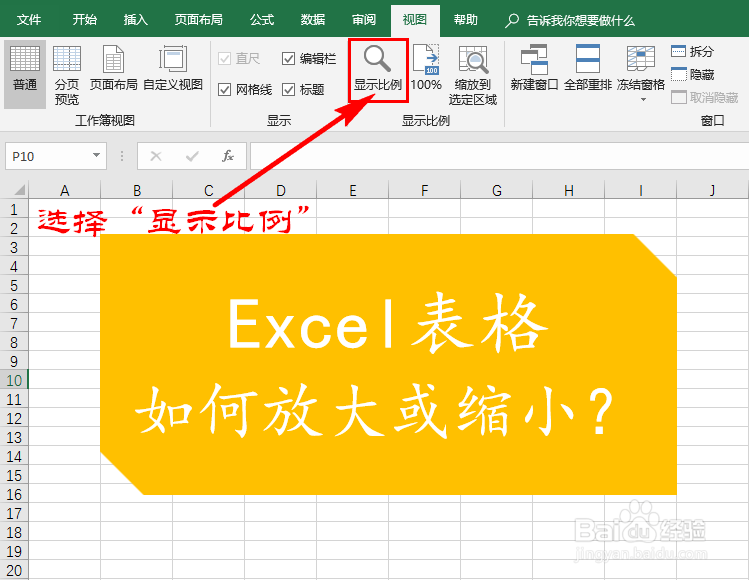Select column F header
The height and width of the screenshot is (580, 749).
(425, 190)
